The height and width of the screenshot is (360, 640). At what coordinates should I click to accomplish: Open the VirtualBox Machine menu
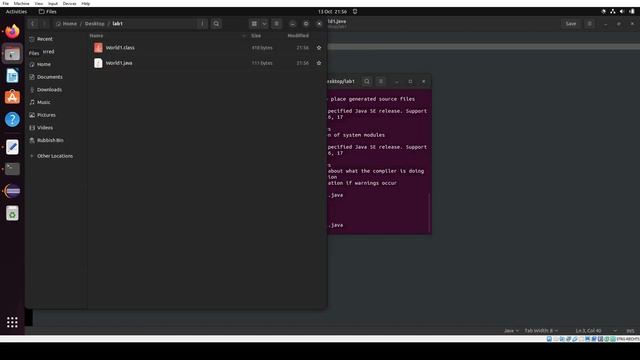(21, 3)
